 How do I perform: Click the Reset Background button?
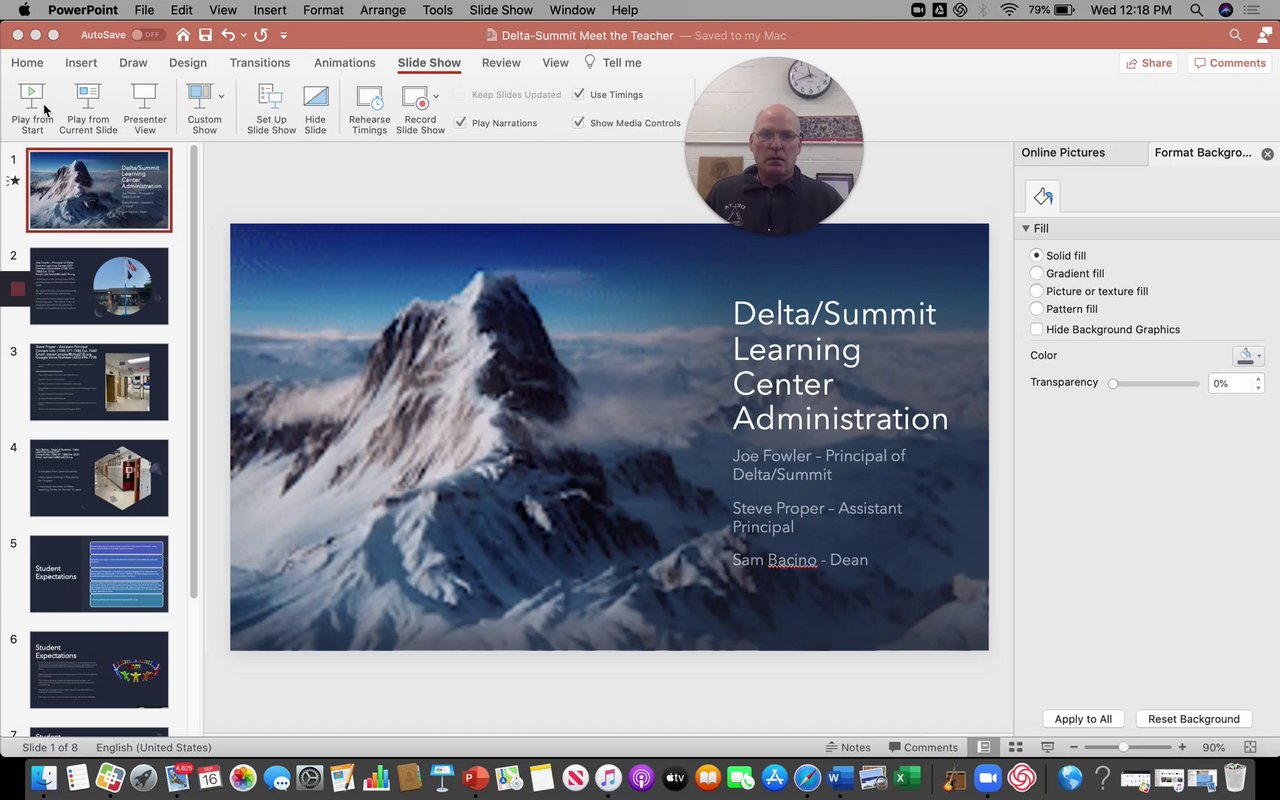pyautogui.click(x=1194, y=719)
